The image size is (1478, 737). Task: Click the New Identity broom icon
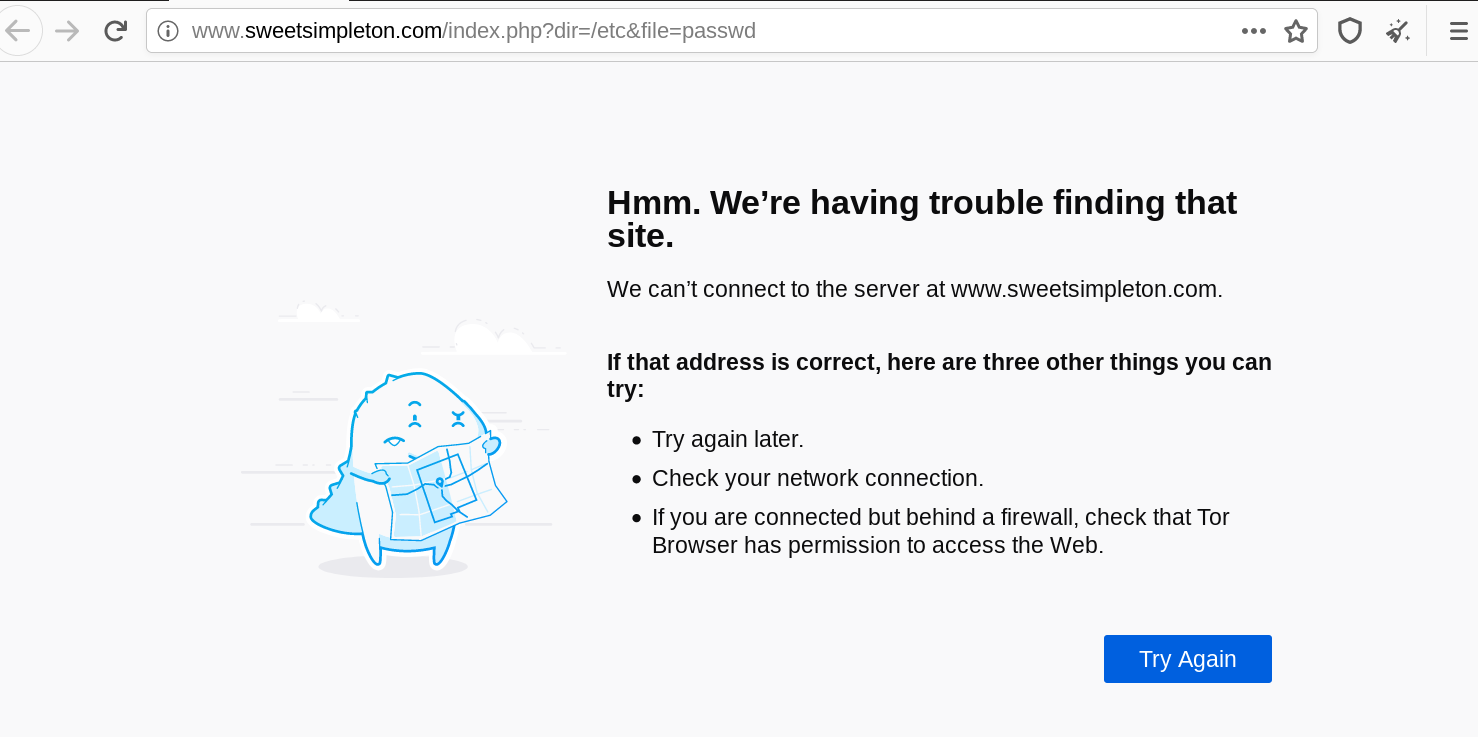tap(1397, 31)
